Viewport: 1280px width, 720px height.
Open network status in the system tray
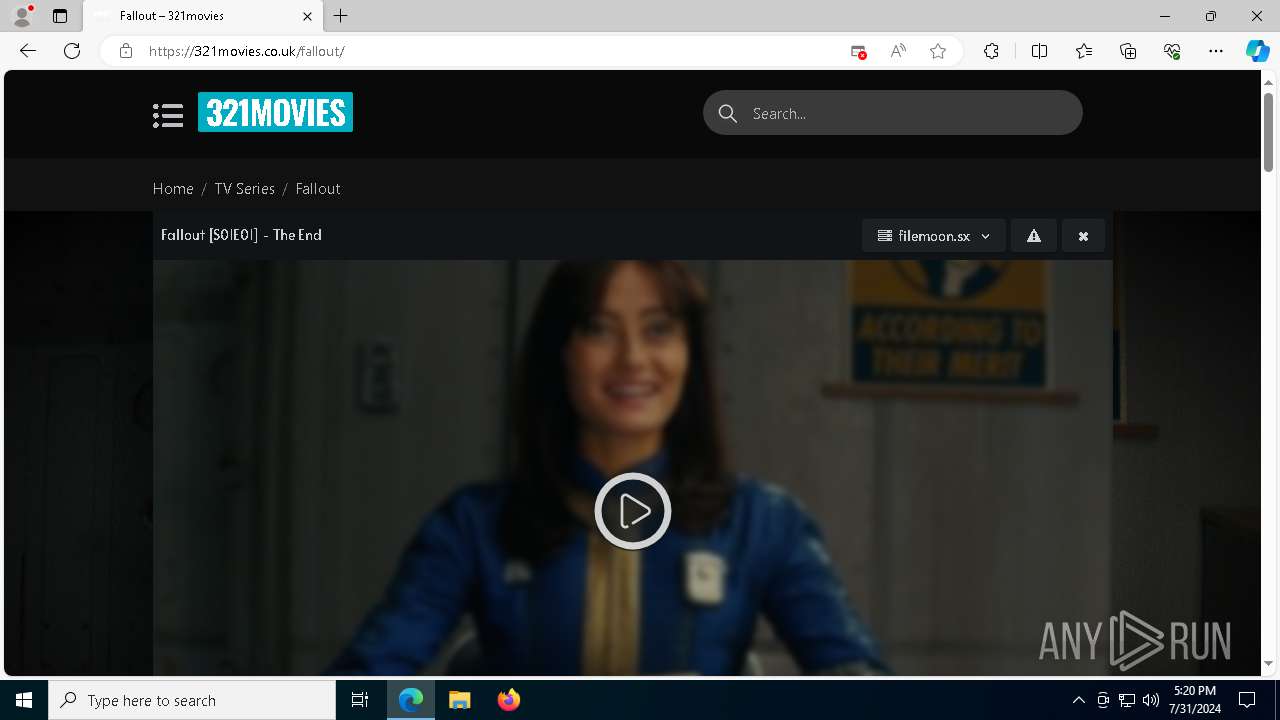point(1127,700)
